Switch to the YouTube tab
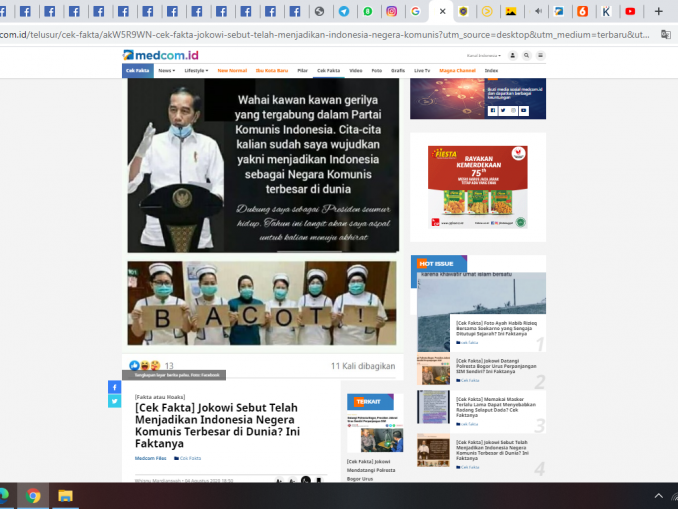The width and height of the screenshot is (678, 509). coord(630,12)
